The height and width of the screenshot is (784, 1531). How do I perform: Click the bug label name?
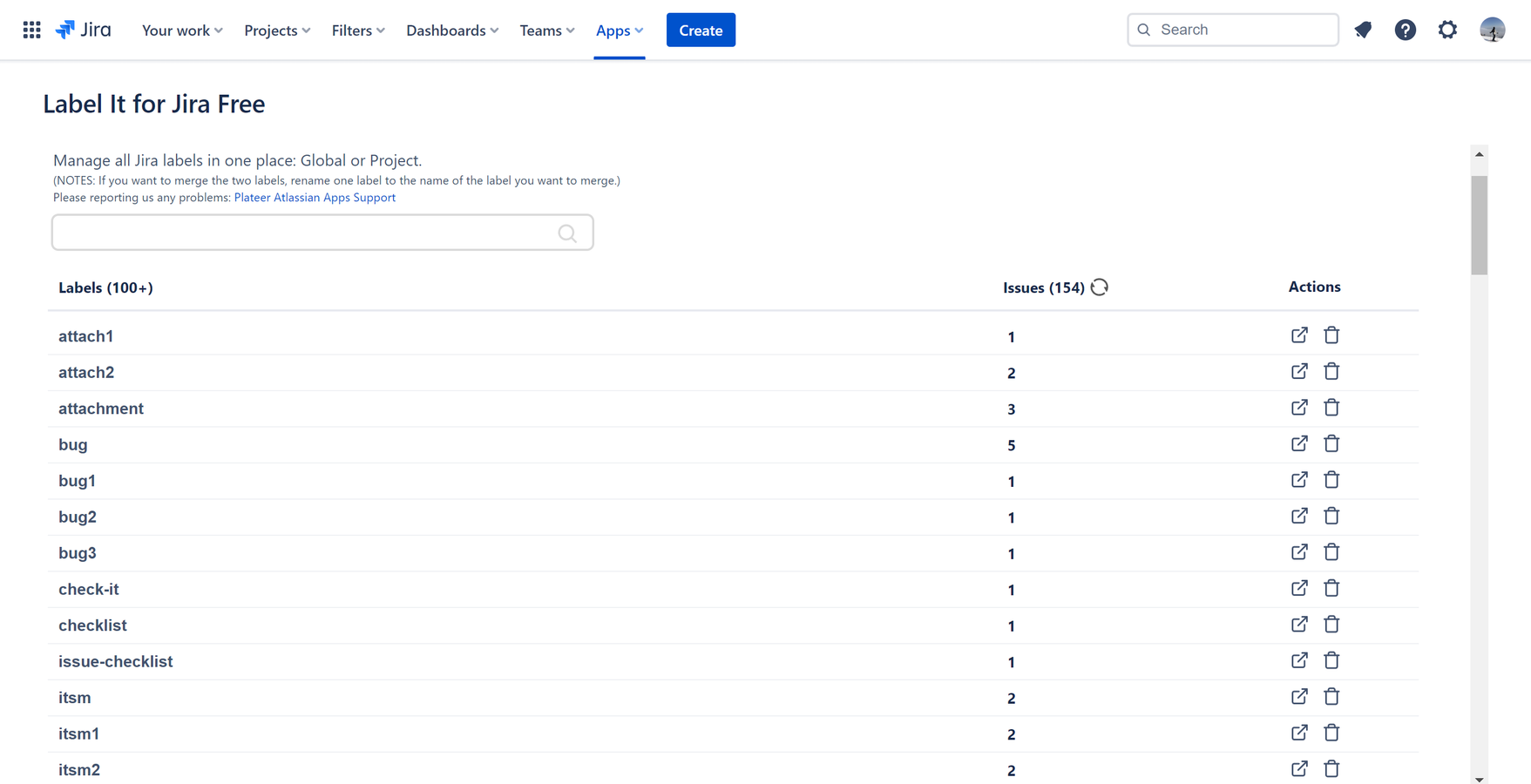coord(73,445)
